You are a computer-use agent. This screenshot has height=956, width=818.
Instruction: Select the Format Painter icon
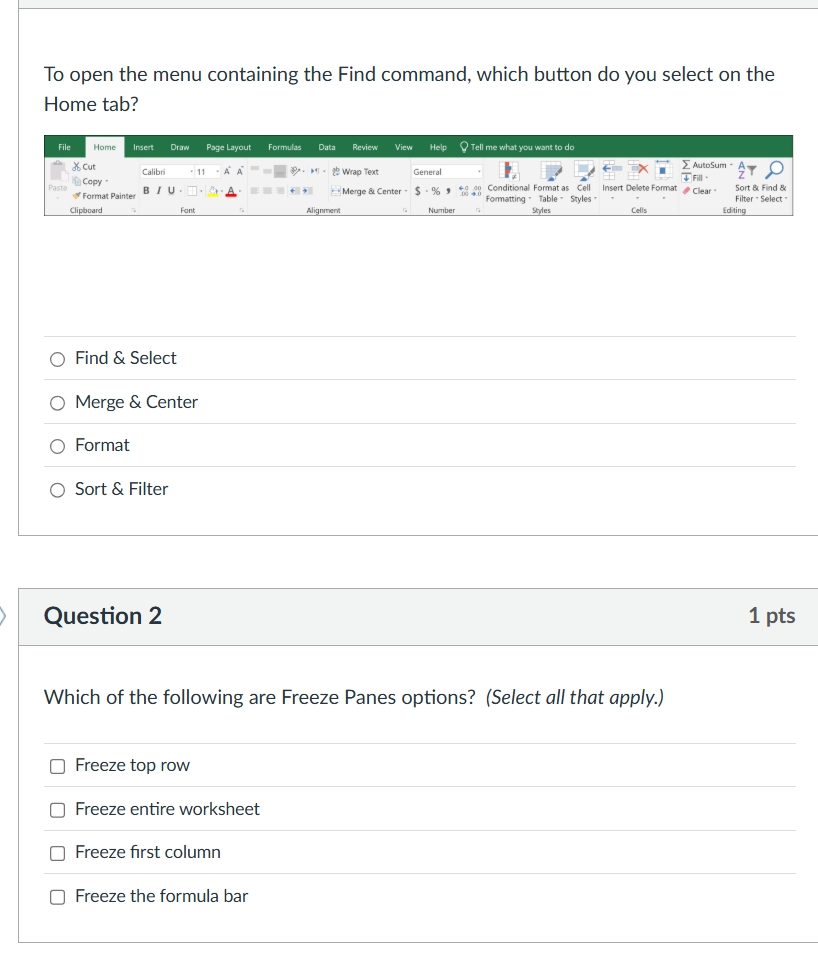point(77,196)
